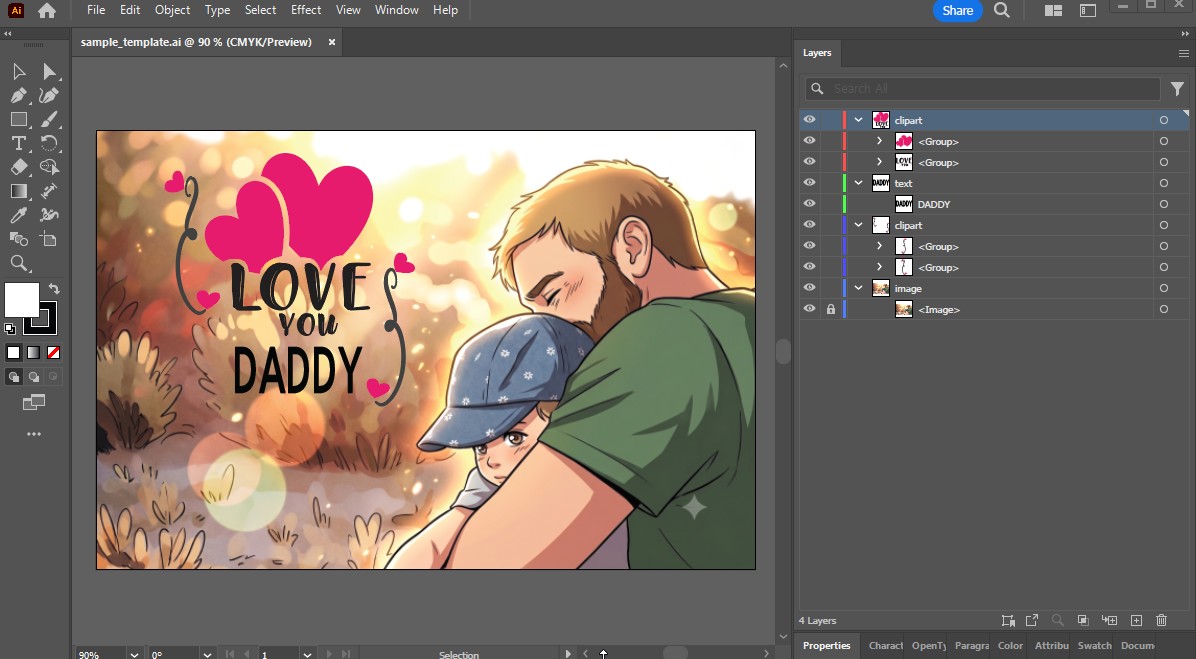
Task: Select the Paintbrush tool
Action: [50, 120]
